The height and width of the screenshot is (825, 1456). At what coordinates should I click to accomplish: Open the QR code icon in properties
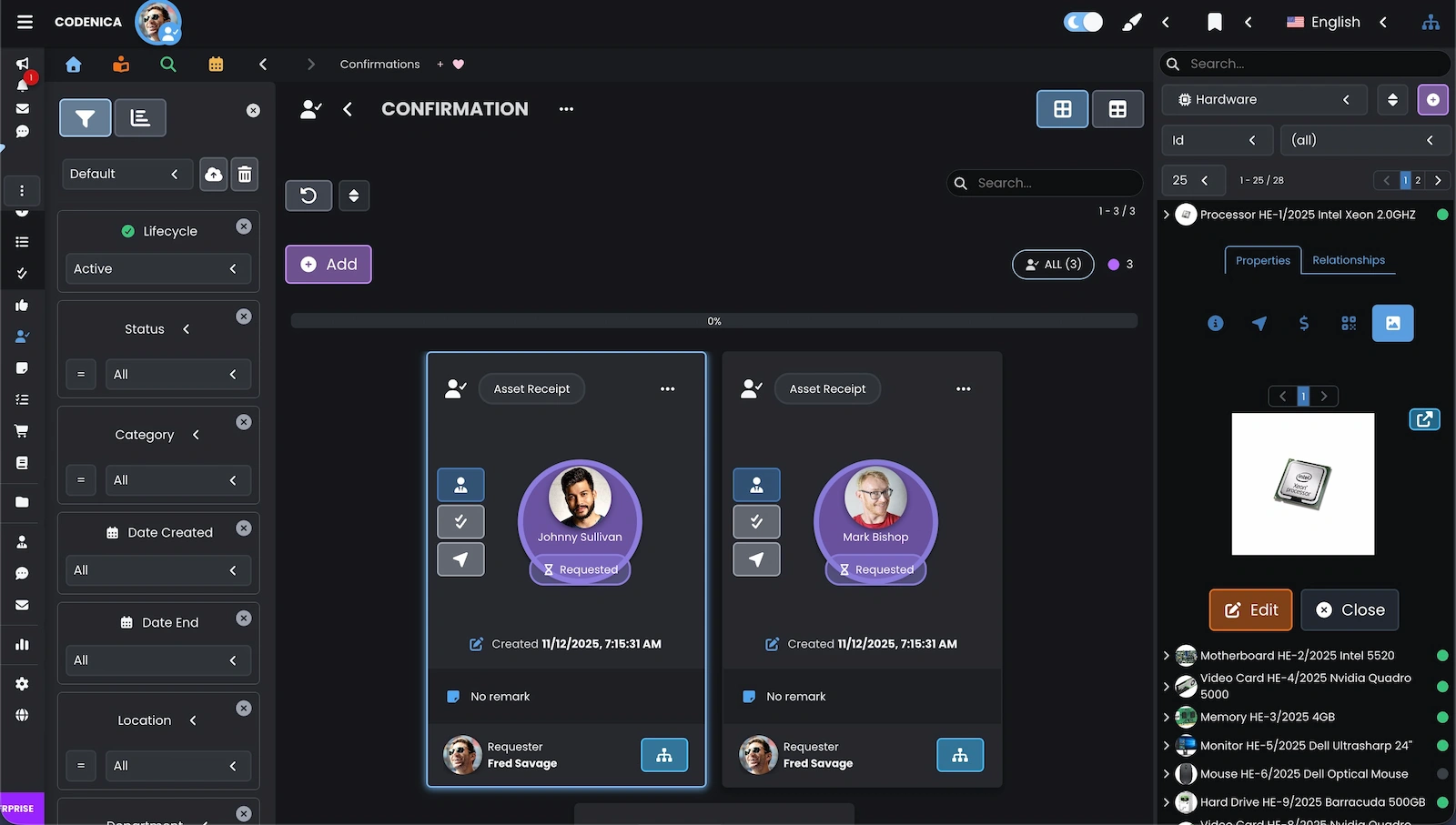pos(1349,324)
